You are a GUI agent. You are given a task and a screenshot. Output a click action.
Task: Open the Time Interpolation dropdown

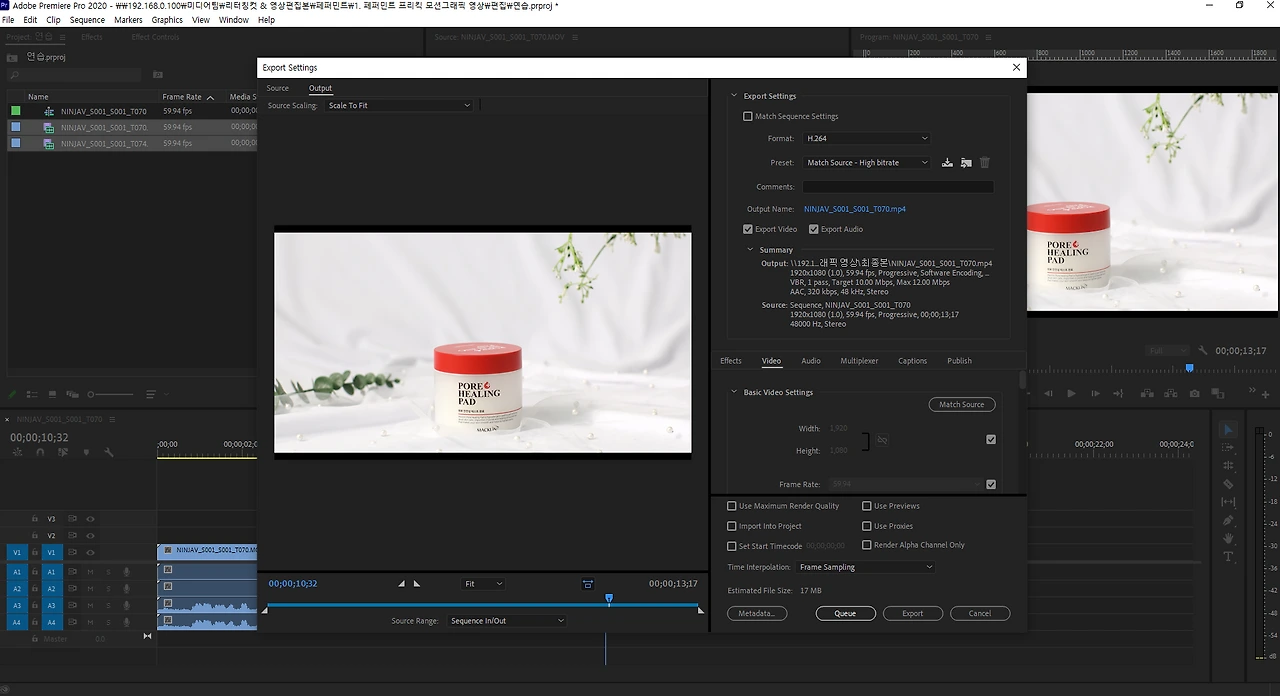pos(866,567)
